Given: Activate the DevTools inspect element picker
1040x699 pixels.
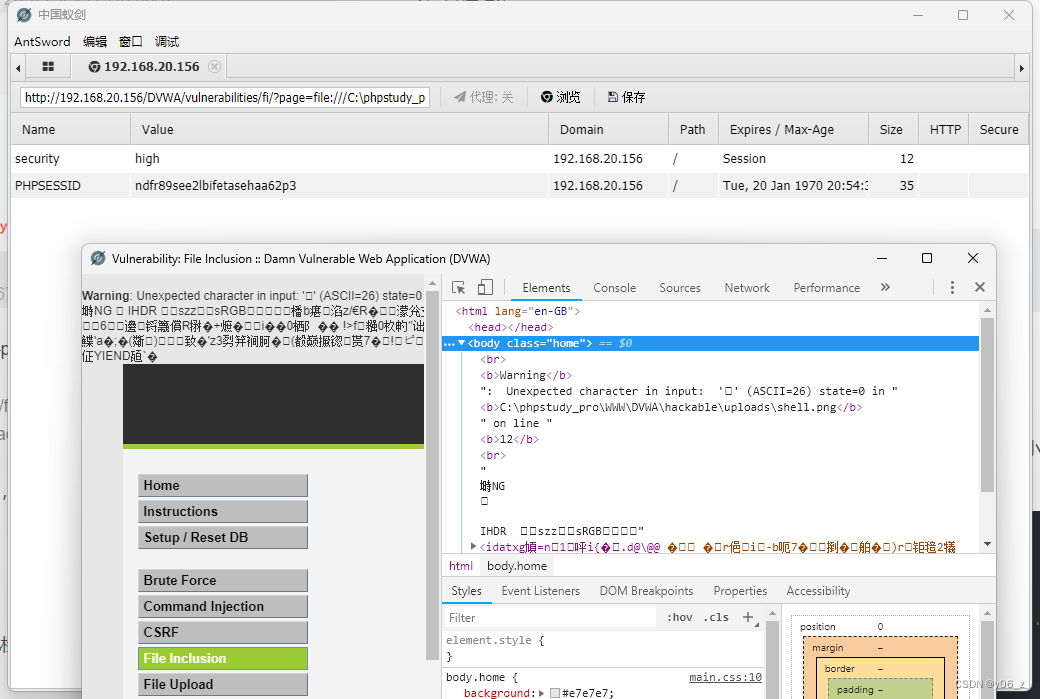Looking at the screenshot, I should tap(458, 288).
